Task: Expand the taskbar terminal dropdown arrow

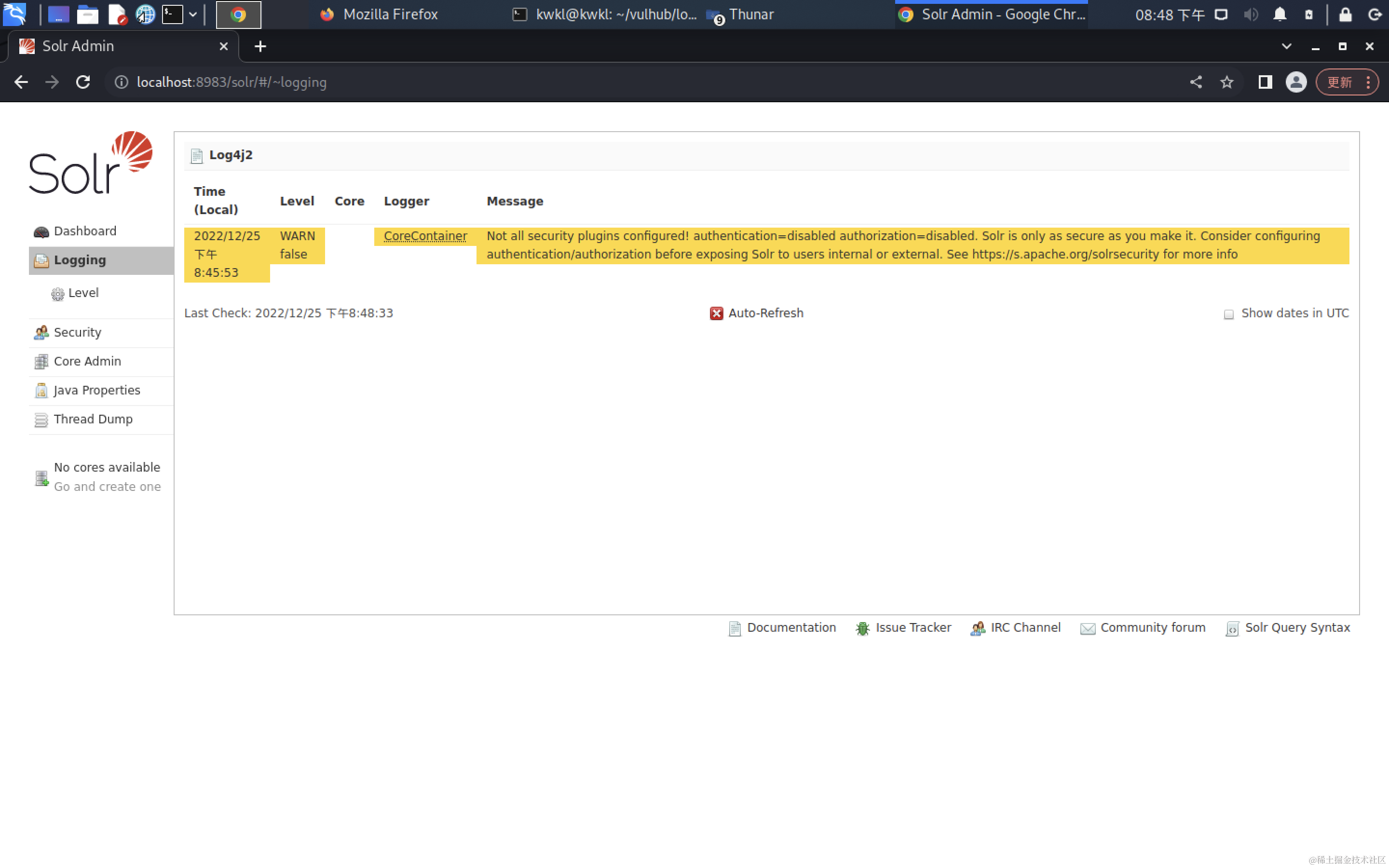Action: point(193,14)
